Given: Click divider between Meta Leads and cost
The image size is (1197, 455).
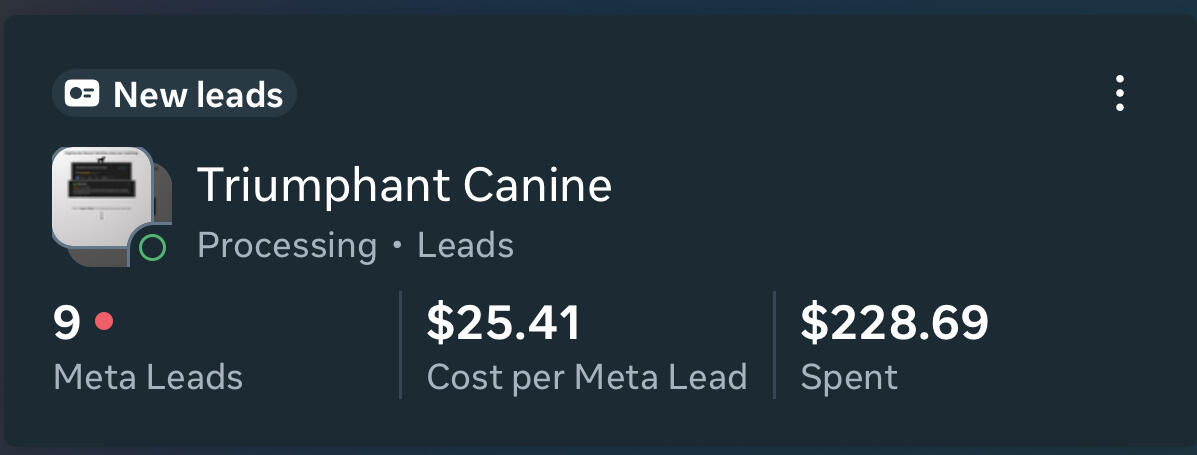Looking at the screenshot, I should [400, 345].
